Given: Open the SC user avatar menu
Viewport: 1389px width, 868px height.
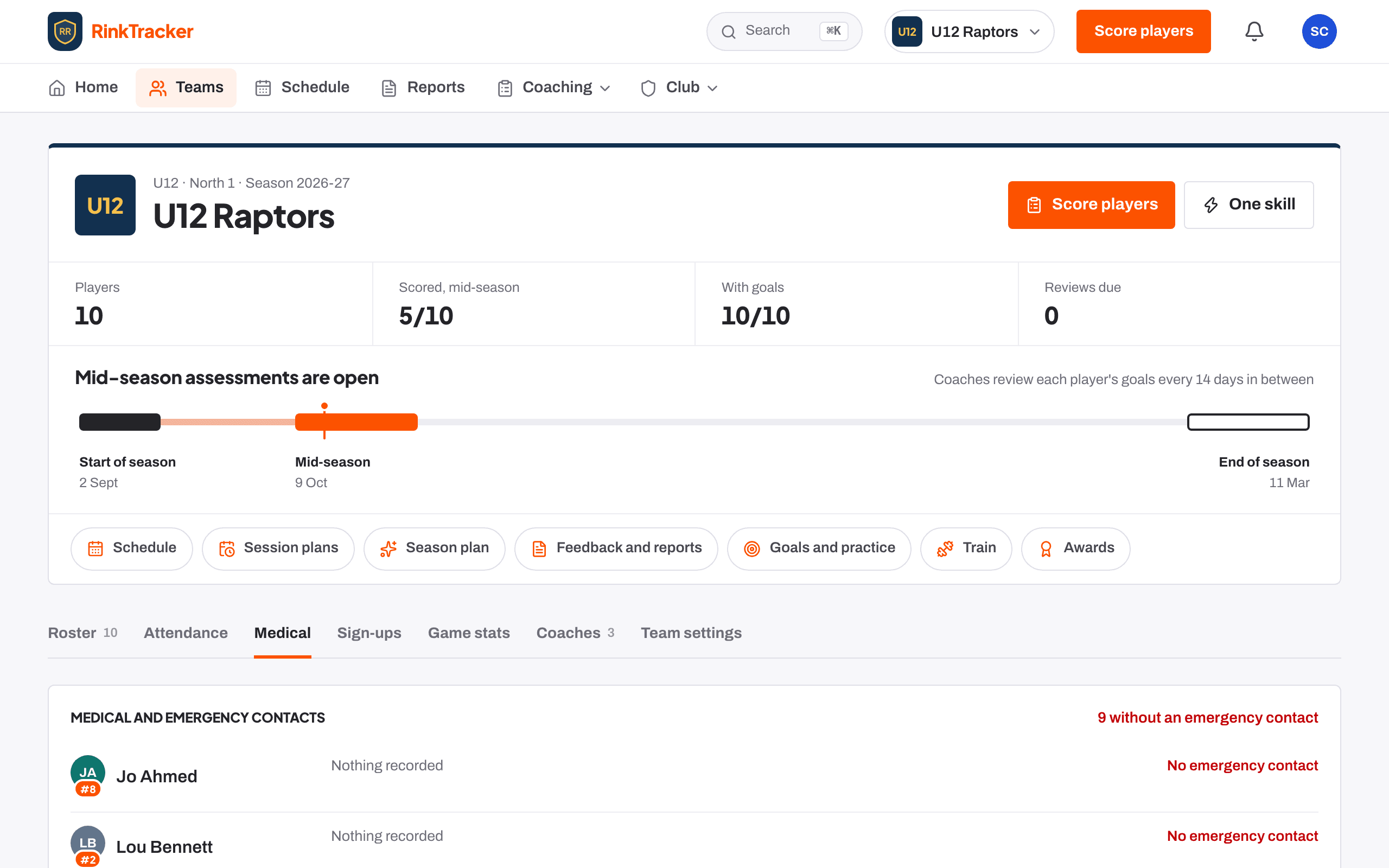Looking at the screenshot, I should [x=1319, y=31].
